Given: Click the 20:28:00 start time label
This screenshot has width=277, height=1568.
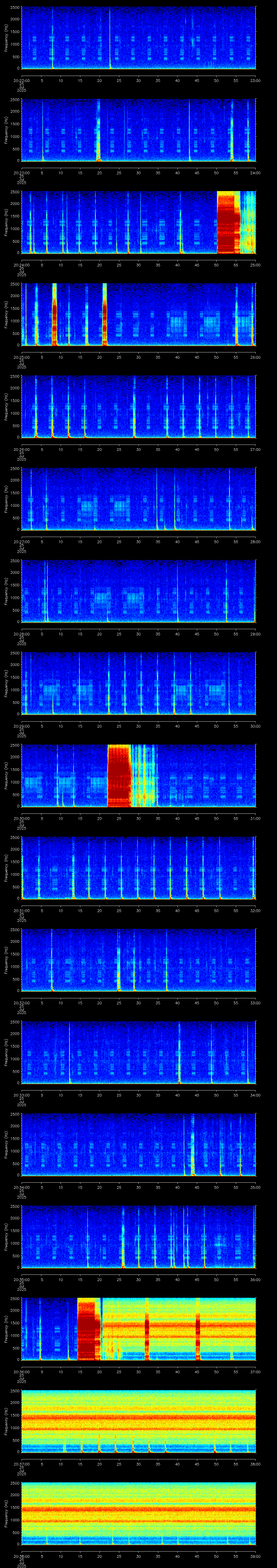Looking at the screenshot, I should pos(22,634).
